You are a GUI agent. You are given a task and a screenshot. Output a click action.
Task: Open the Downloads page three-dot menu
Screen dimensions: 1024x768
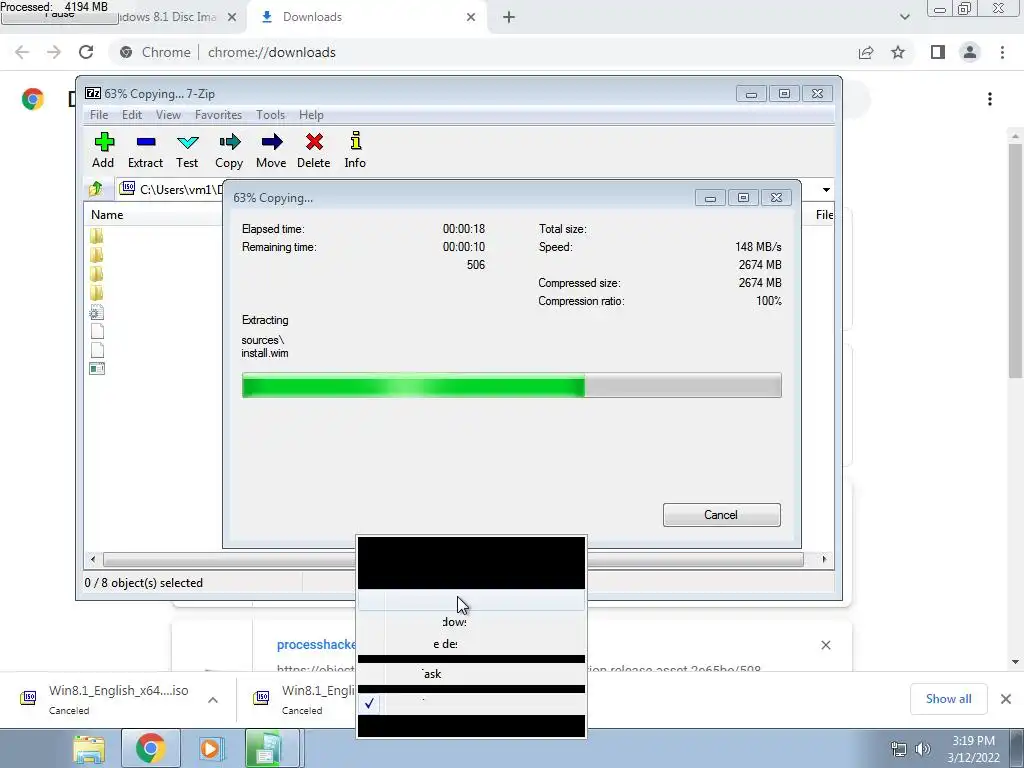click(x=990, y=99)
